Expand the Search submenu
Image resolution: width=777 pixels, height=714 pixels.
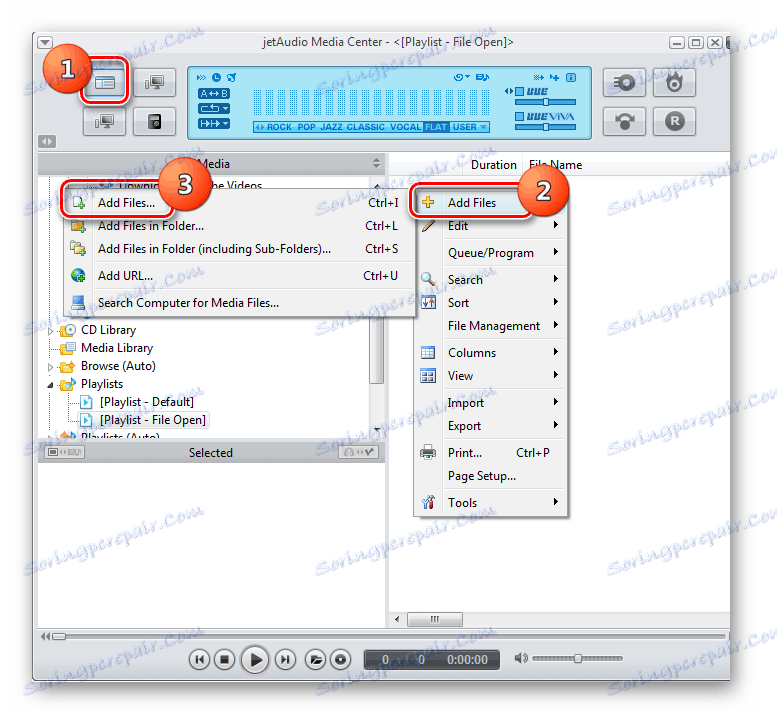point(490,279)
